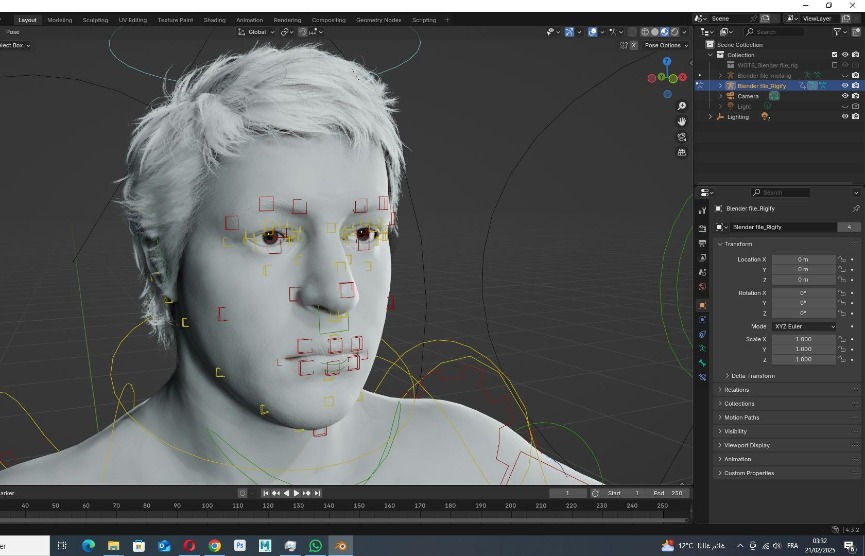Toggle Collection exclude checkbox in outliner

(x=835, y=55)
